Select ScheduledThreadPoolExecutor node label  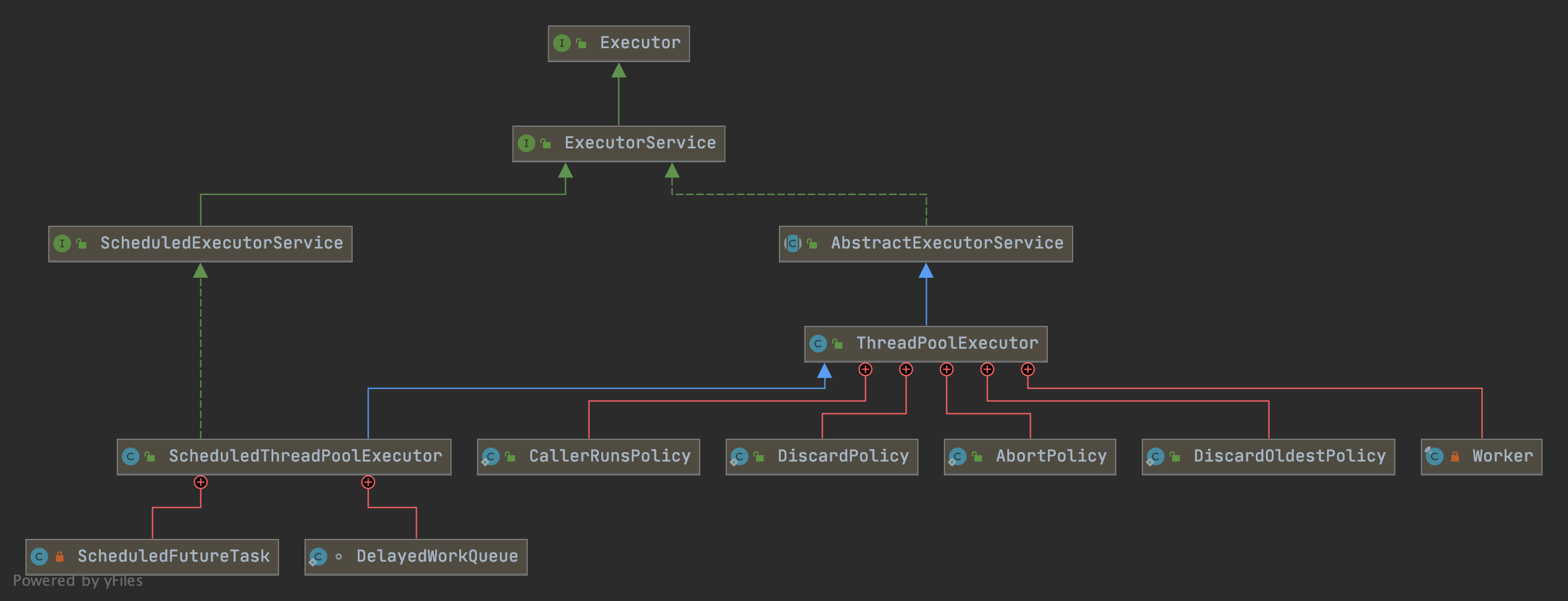[x=305, y=456]
